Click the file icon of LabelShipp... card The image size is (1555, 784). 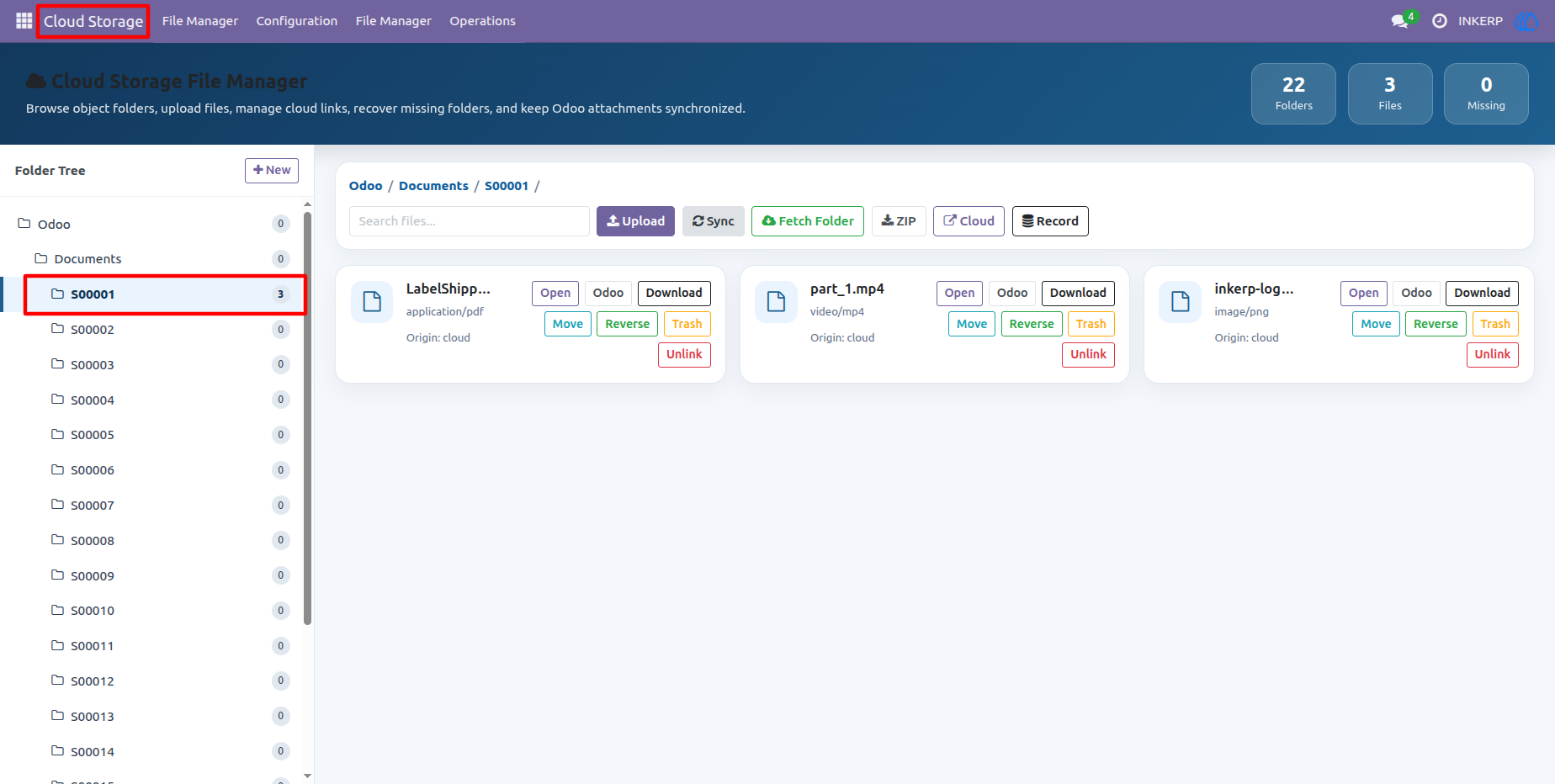pos(372,301)
